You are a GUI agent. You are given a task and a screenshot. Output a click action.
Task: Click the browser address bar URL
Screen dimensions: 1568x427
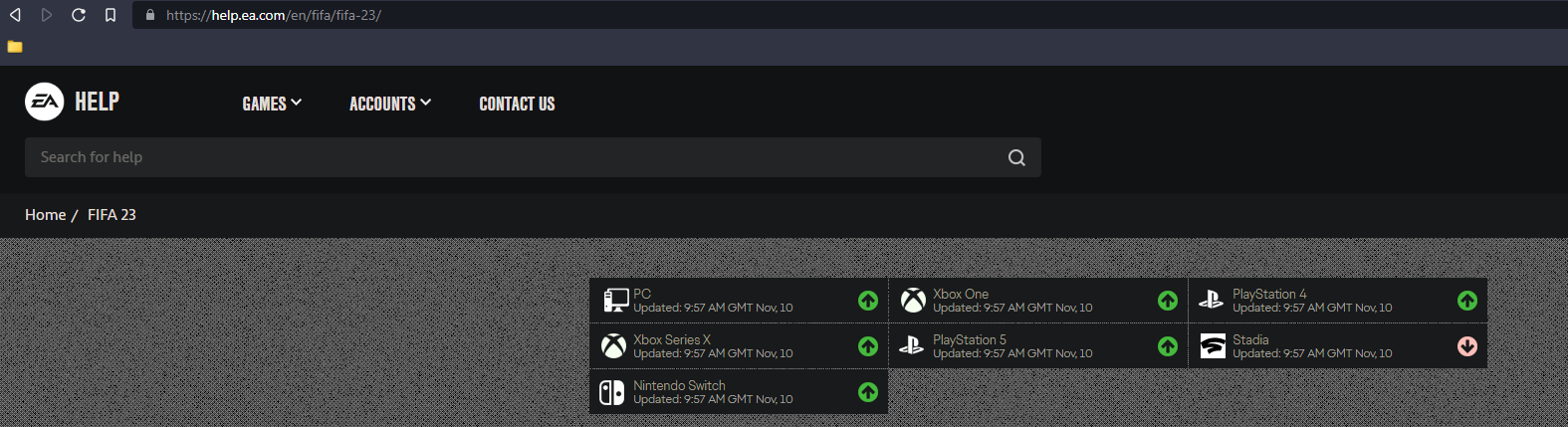[x=274, y=15]
